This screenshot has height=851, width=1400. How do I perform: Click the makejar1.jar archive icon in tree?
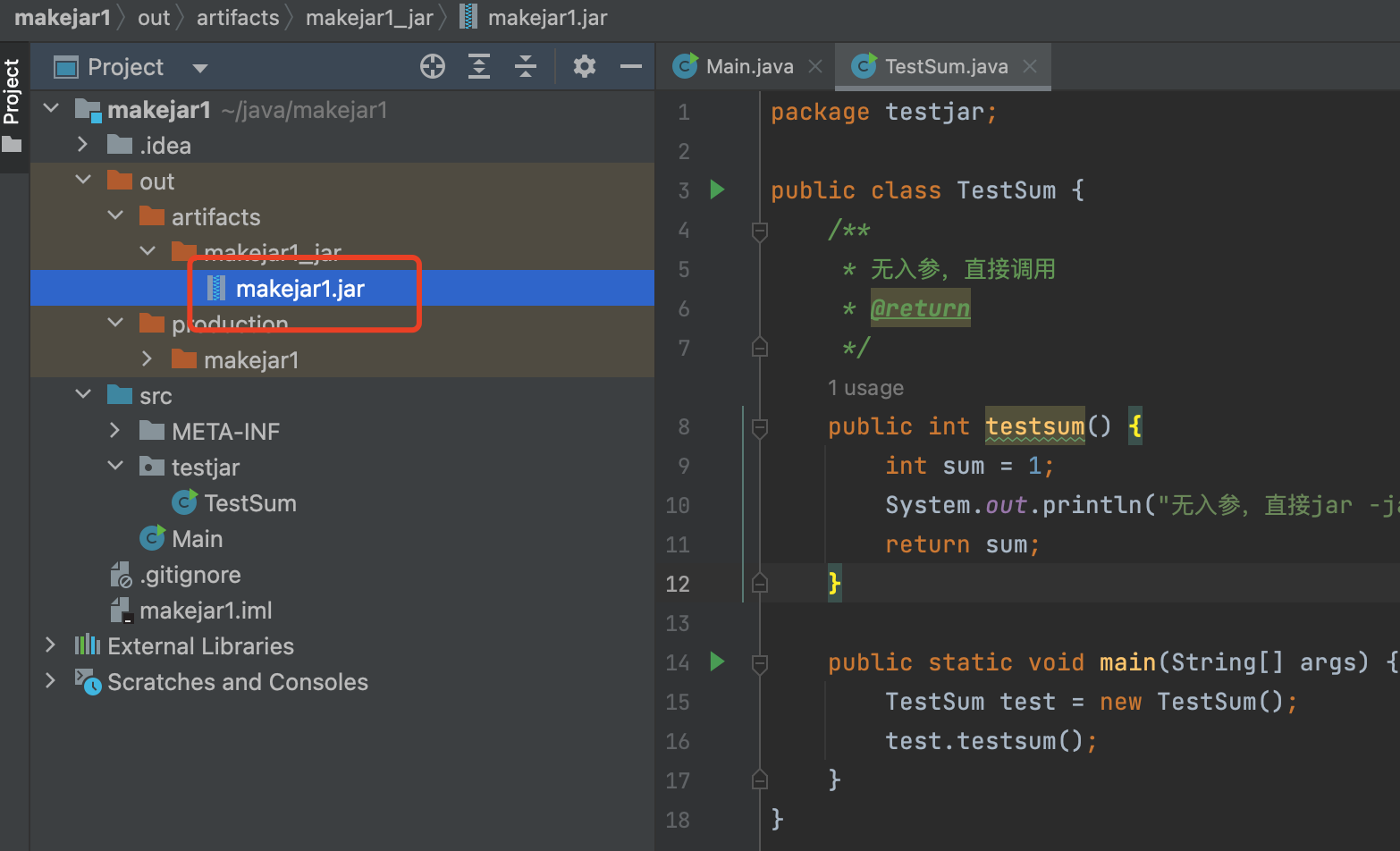coord(216,288)
